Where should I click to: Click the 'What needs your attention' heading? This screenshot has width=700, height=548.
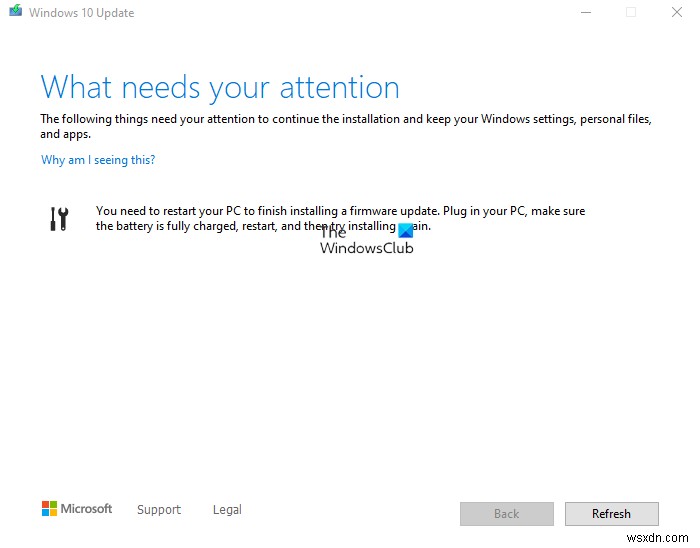(220, 86)
